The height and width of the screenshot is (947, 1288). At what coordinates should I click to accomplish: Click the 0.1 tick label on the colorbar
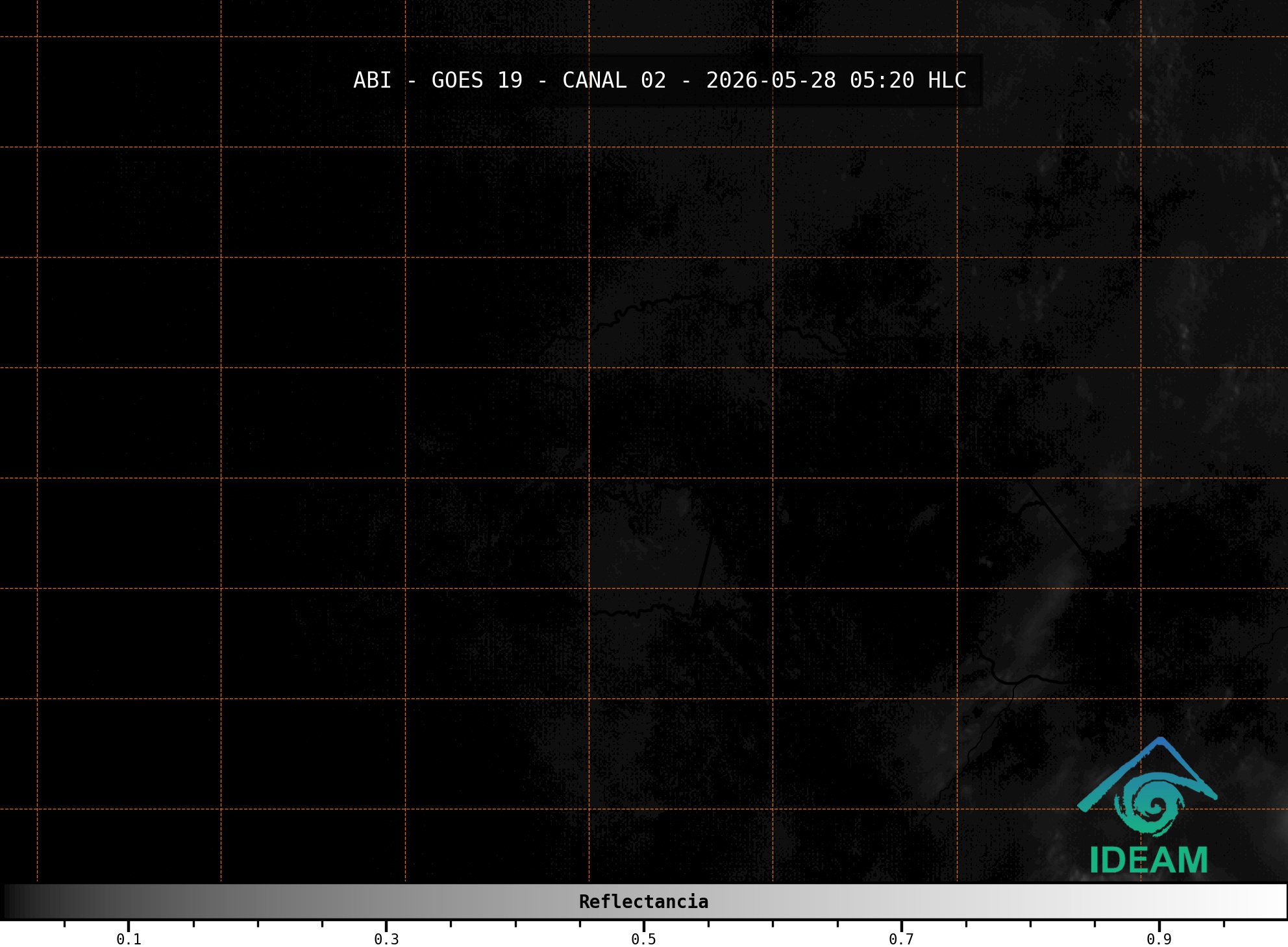tap(129, 939)
